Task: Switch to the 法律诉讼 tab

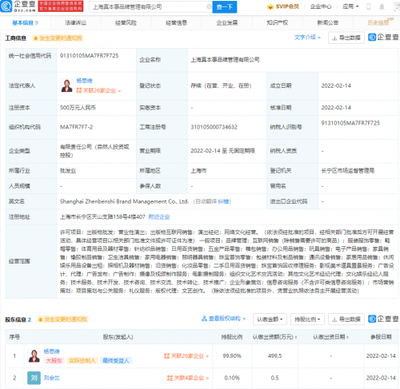Action: pos(75,23)
